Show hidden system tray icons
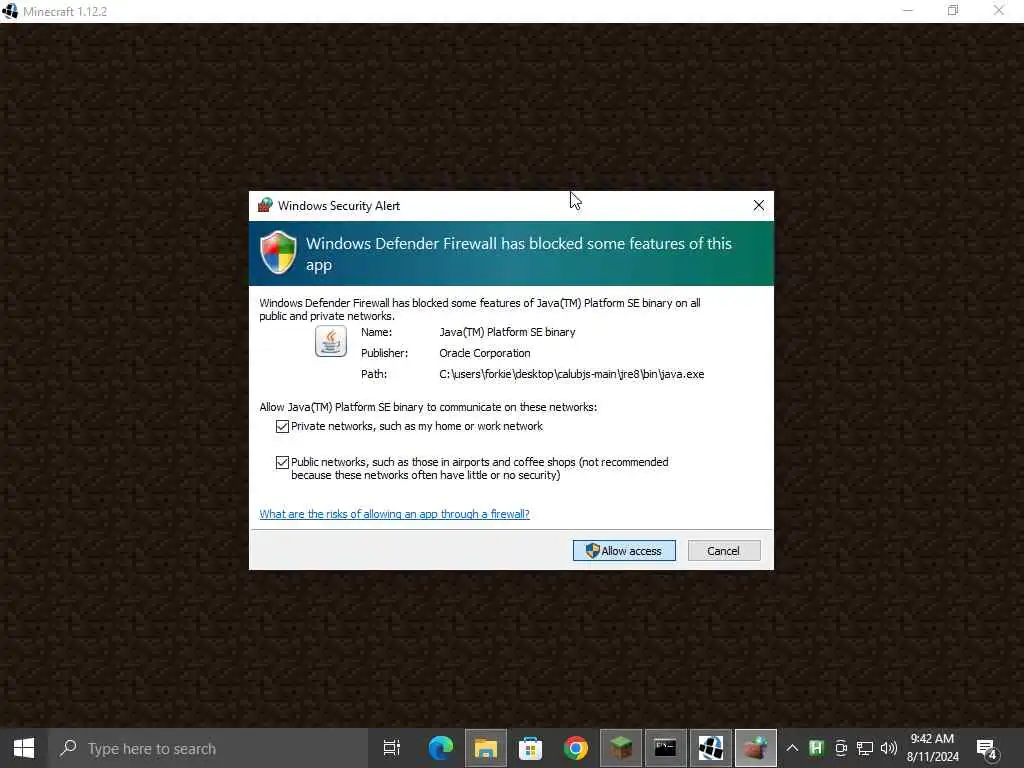Image resolution: width=1024 pixels, height=768 pixels. click(792, 748)
